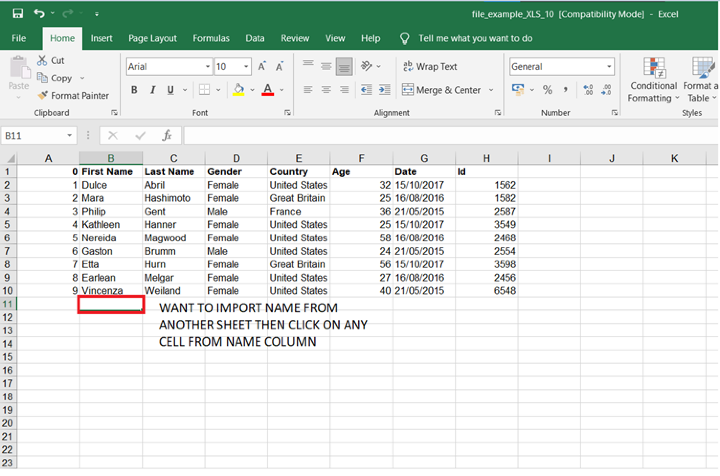Screen dimensions: 720x476
Task: Click the Undo arrow icon
Action: click(37, 14)
